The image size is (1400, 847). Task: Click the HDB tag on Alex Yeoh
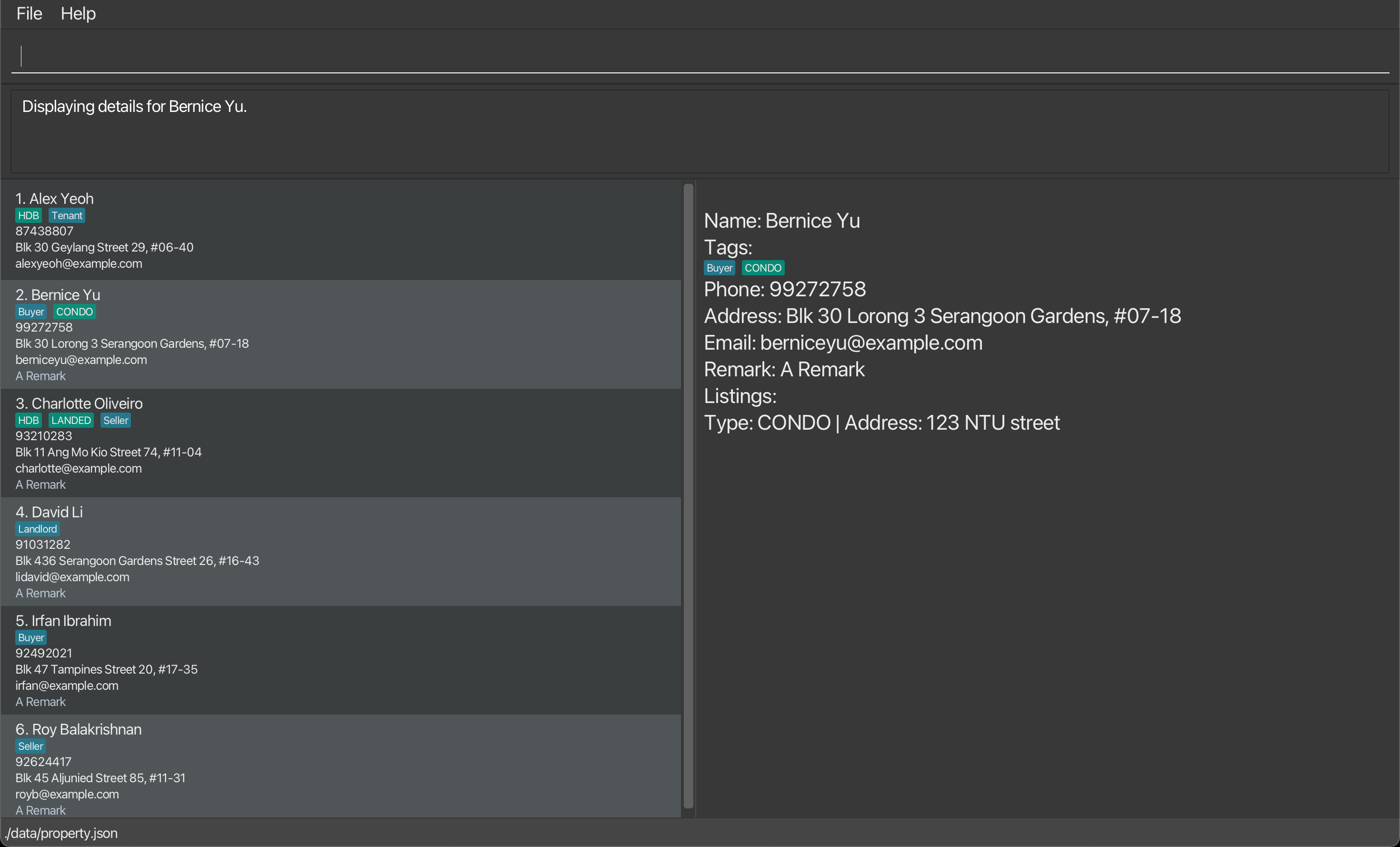coord(29,215)
